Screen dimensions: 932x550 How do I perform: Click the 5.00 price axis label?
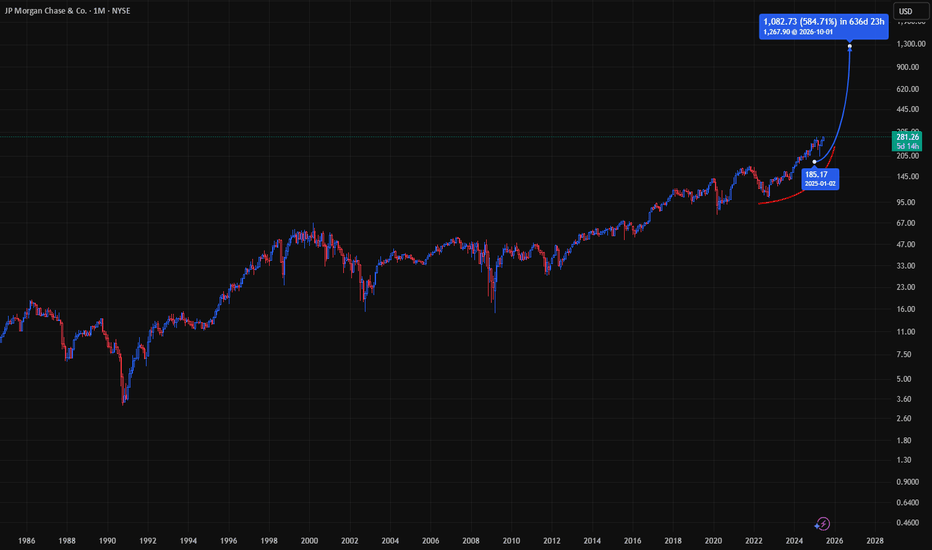coord(904,379)
